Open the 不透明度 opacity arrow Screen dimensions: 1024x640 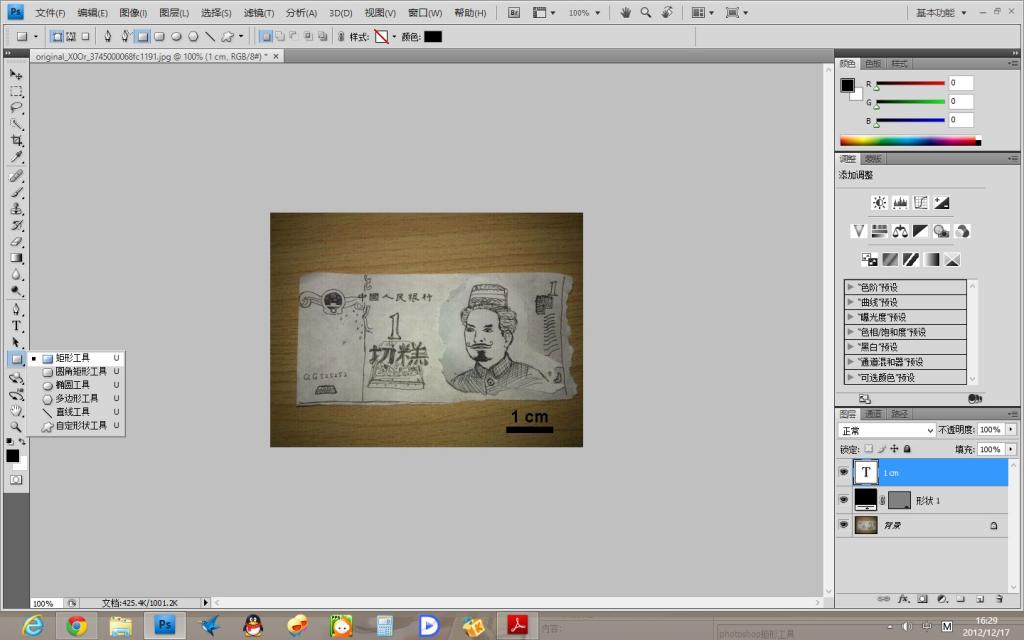(x=1010, y=429)
